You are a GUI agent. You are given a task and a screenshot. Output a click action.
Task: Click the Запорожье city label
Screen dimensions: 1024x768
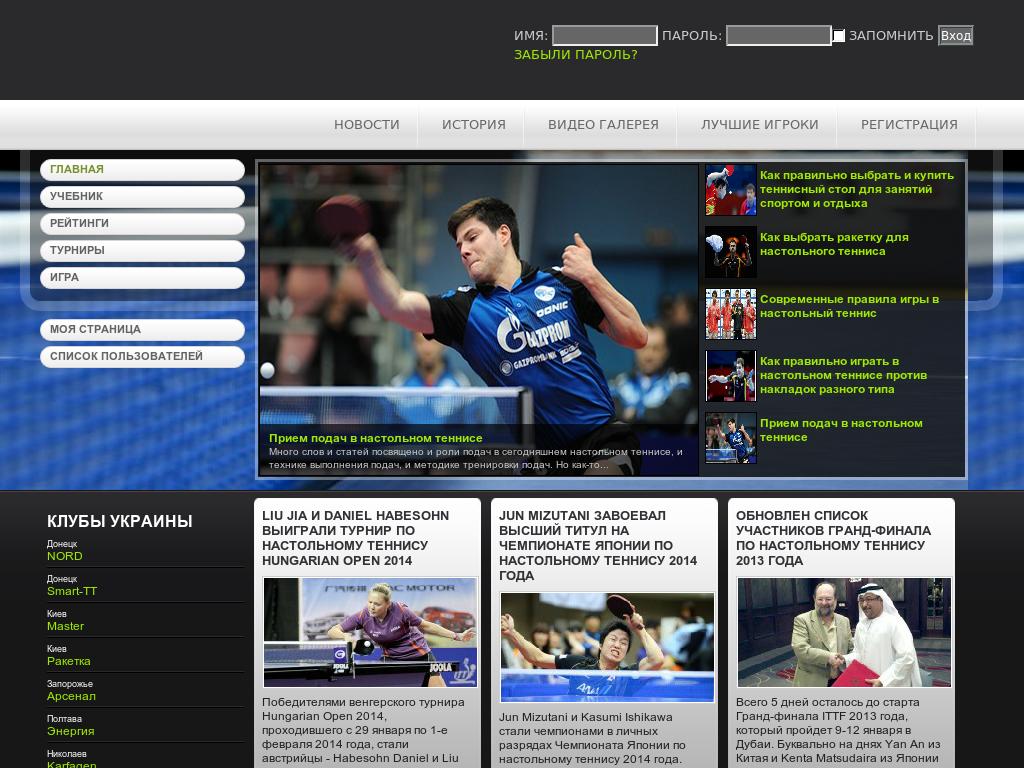(x=70, y=684)
